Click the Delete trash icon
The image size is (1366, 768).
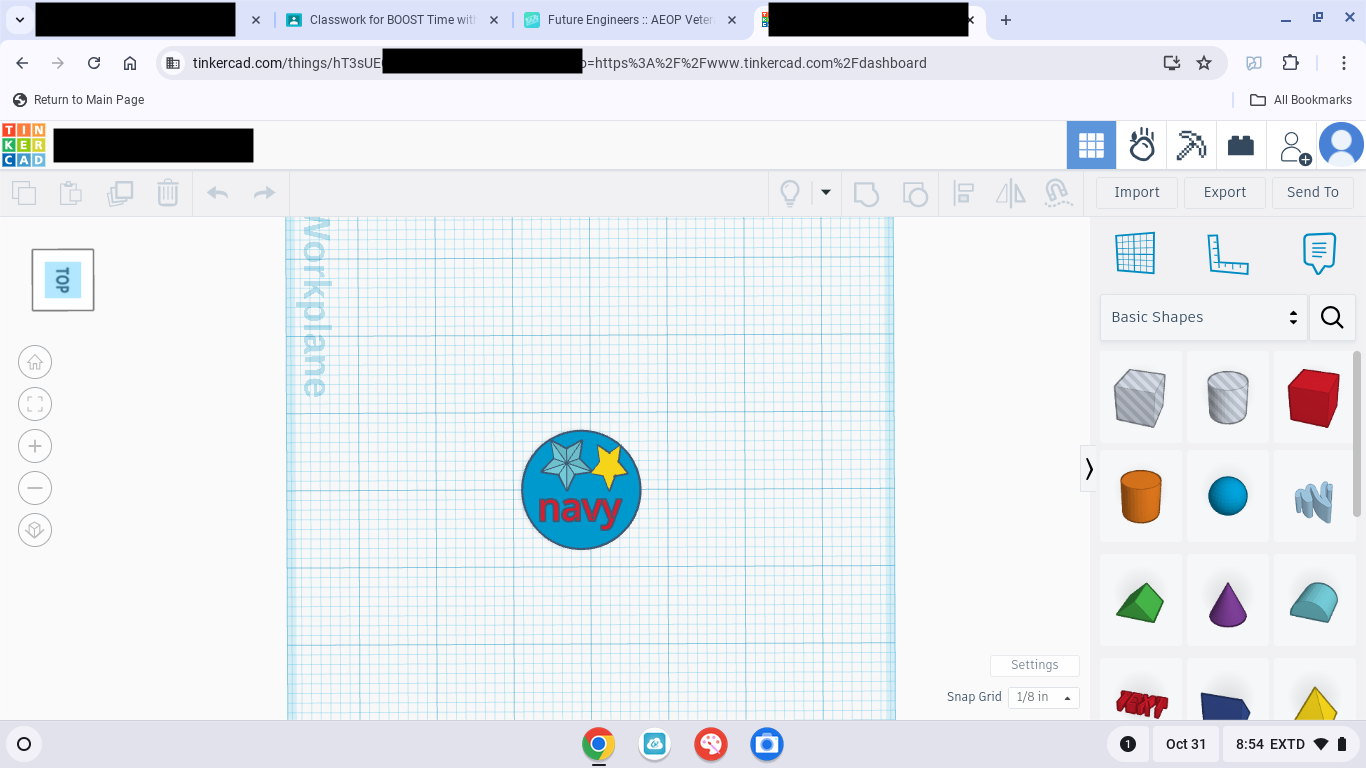pyautogui.click(x=168, y=193)
